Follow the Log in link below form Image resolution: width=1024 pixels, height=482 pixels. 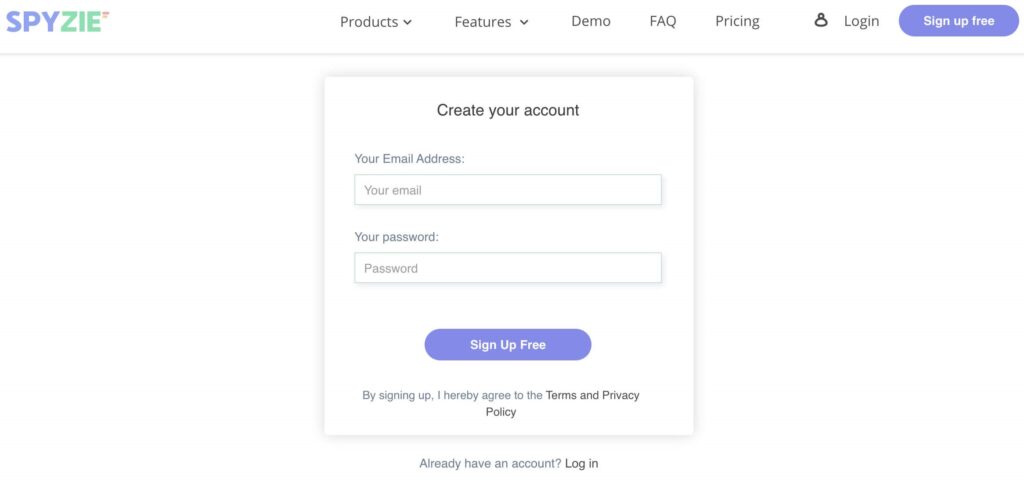(x=581, y=464)
